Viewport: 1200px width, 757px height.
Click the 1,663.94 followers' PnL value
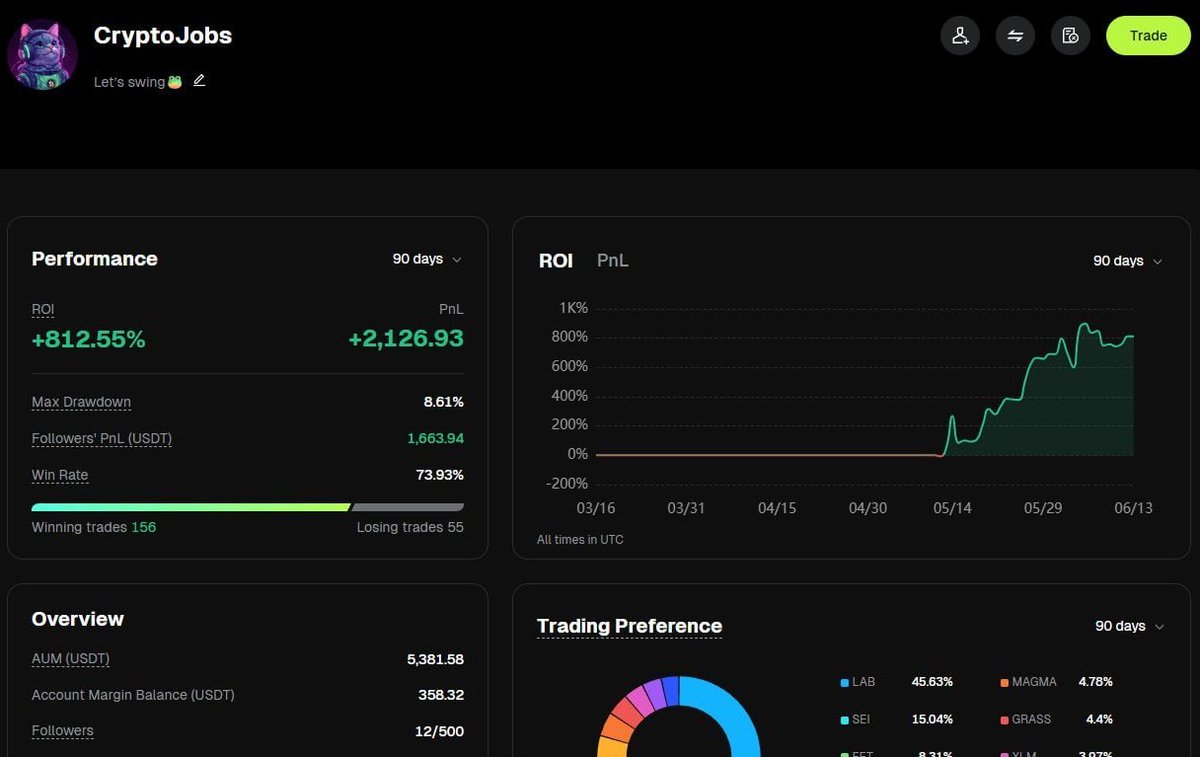tap(435, 438)
